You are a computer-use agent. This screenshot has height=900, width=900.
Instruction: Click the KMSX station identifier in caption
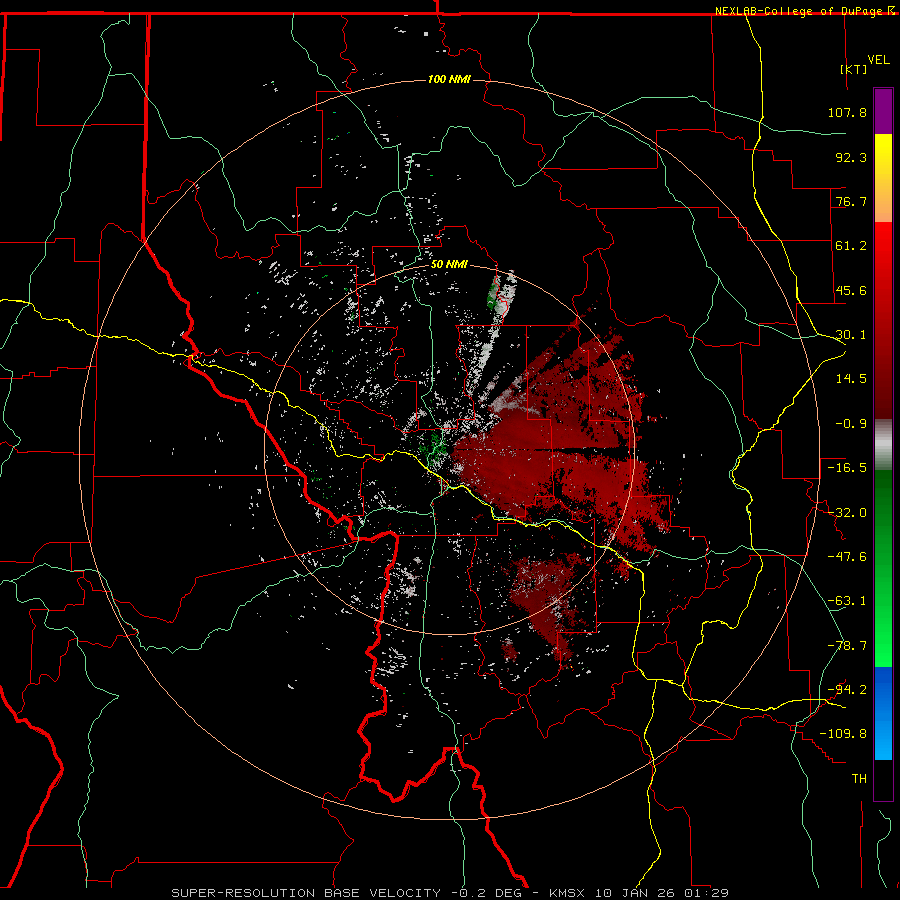(568, 893)
